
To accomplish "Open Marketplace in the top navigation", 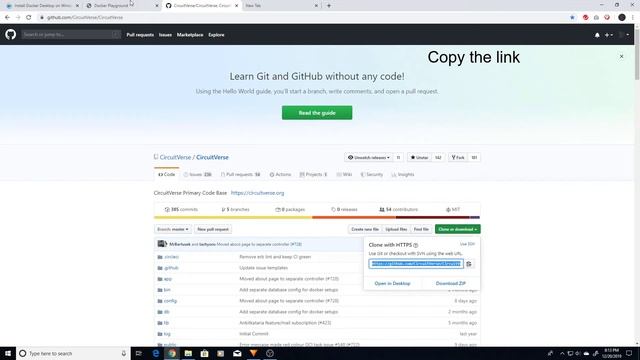I will coord(190,35).
